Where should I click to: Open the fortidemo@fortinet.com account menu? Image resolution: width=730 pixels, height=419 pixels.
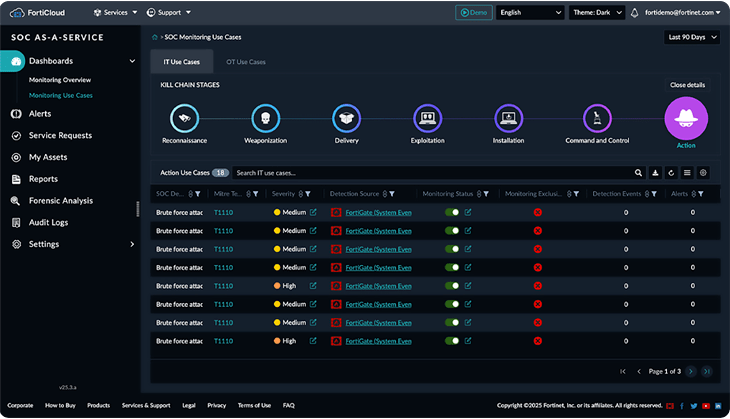[682, 13]
